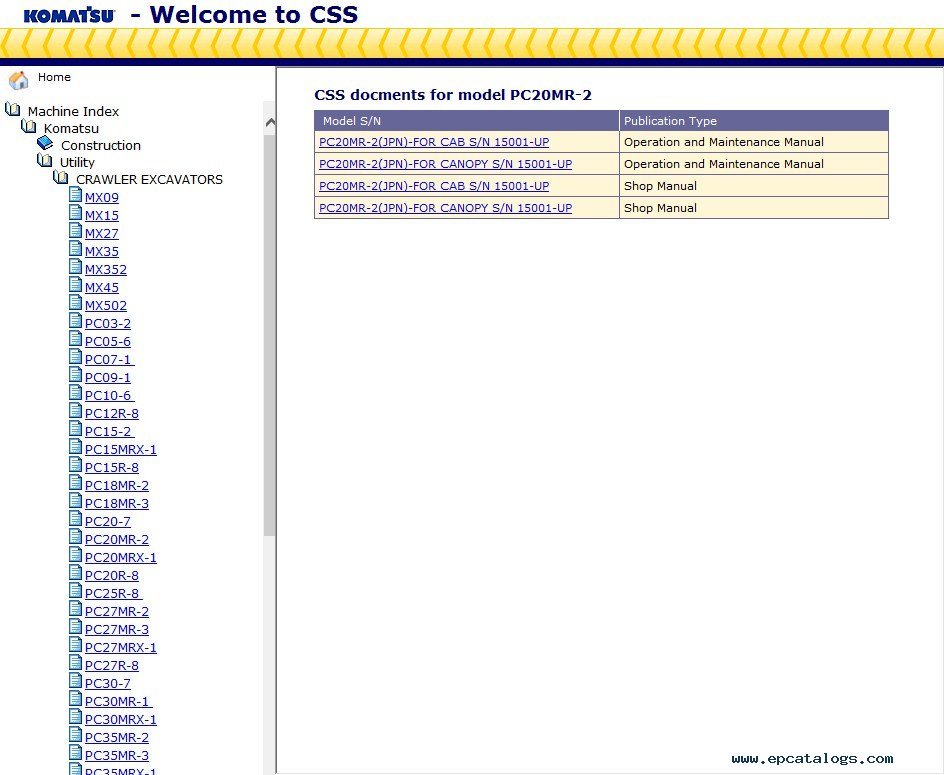This screenshot has height=775, width=944.
Task: Open the Home link
Action: click(54, 77)
